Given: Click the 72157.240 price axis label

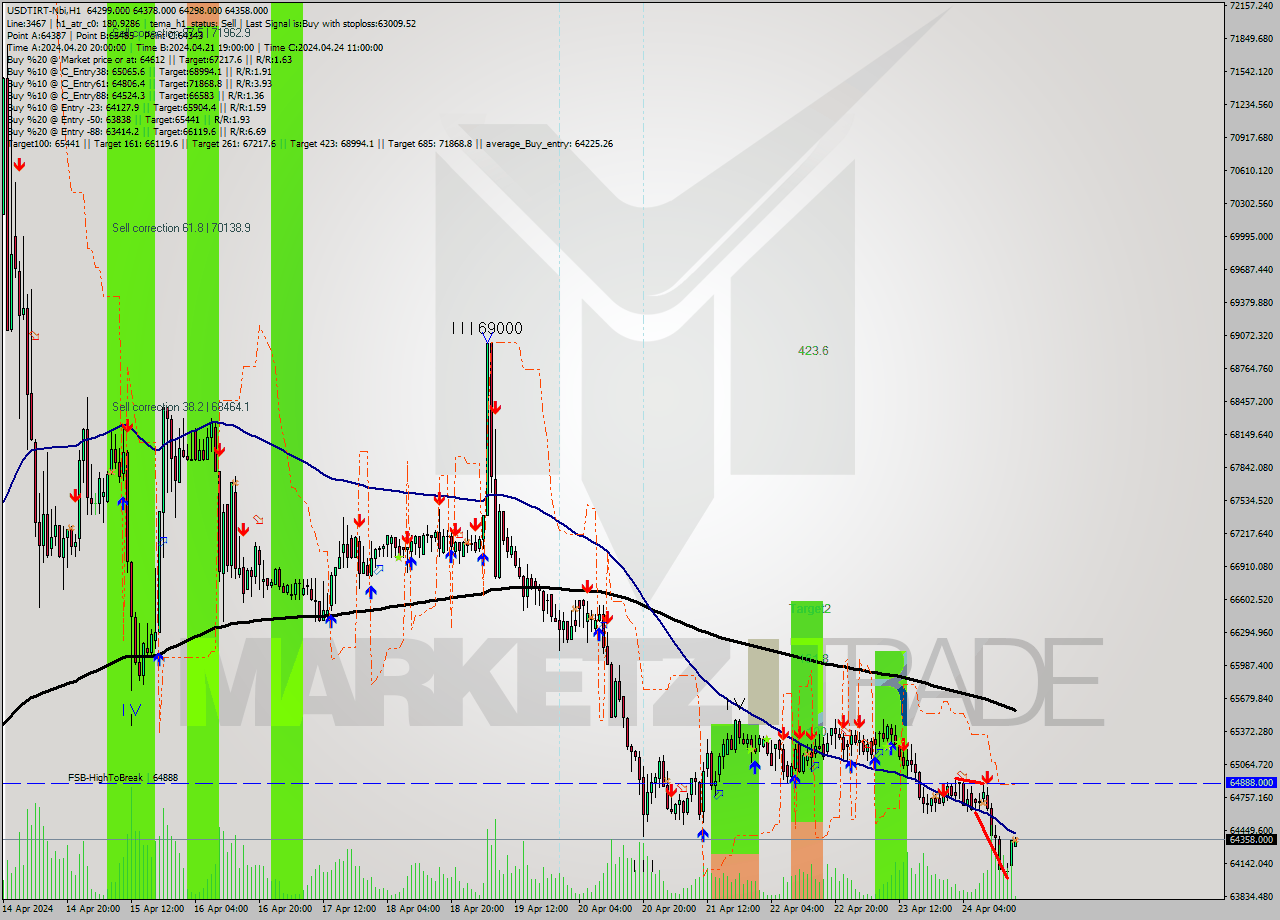Looking at the screenshot, I should [x=1250, y=6].
